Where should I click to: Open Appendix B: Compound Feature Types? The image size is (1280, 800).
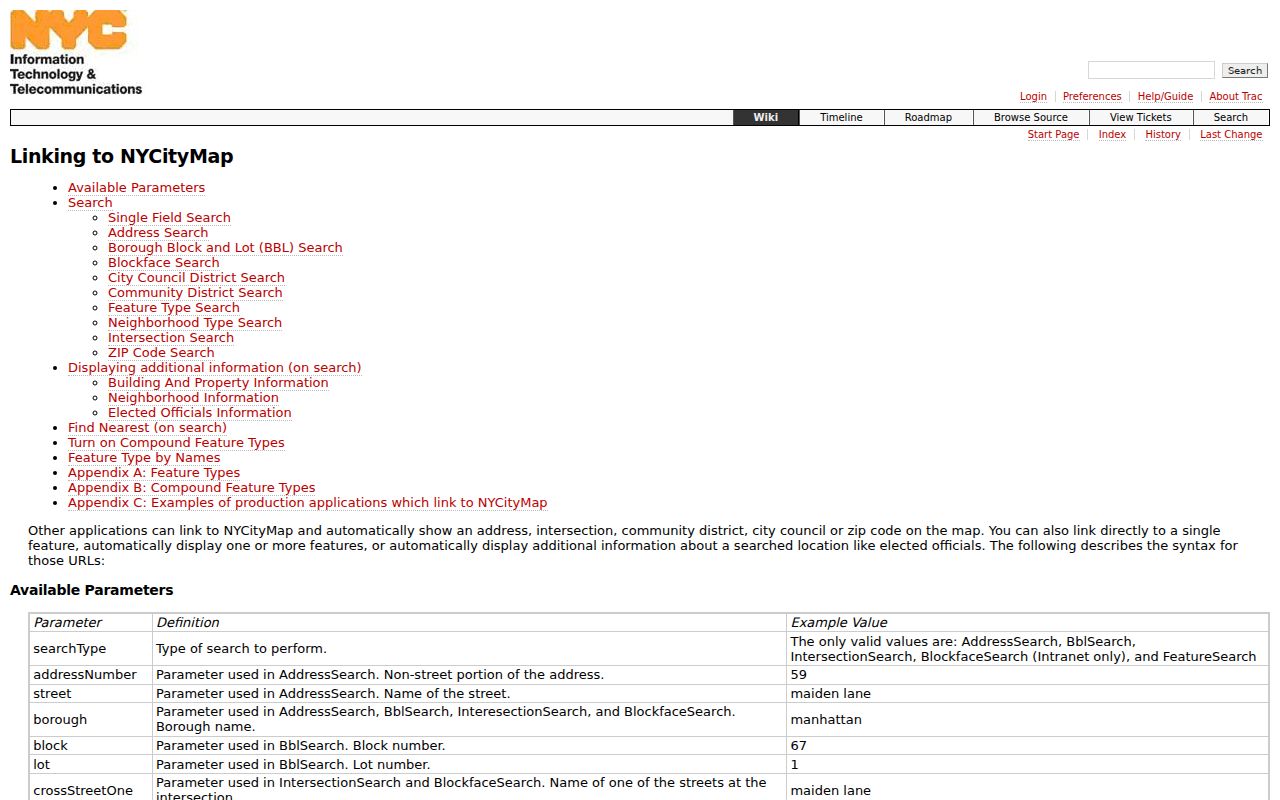pos(191,488)
